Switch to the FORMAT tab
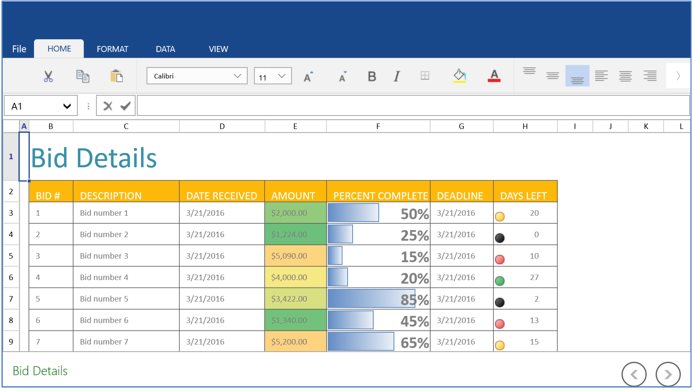The height and width of the screenshot is (390, 693). 112,49
